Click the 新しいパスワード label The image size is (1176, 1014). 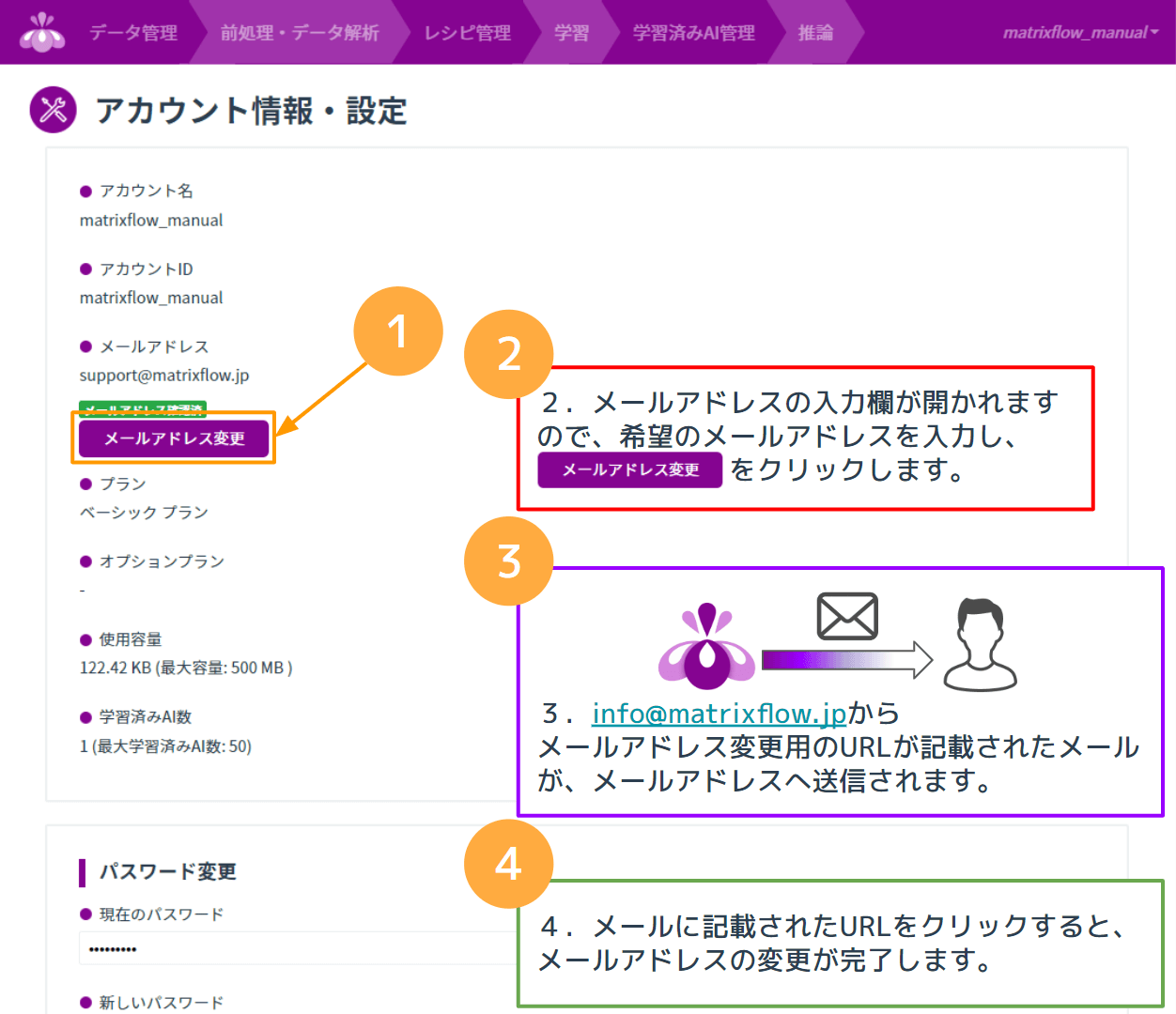pyautogui.click(x=162, y=1003)
